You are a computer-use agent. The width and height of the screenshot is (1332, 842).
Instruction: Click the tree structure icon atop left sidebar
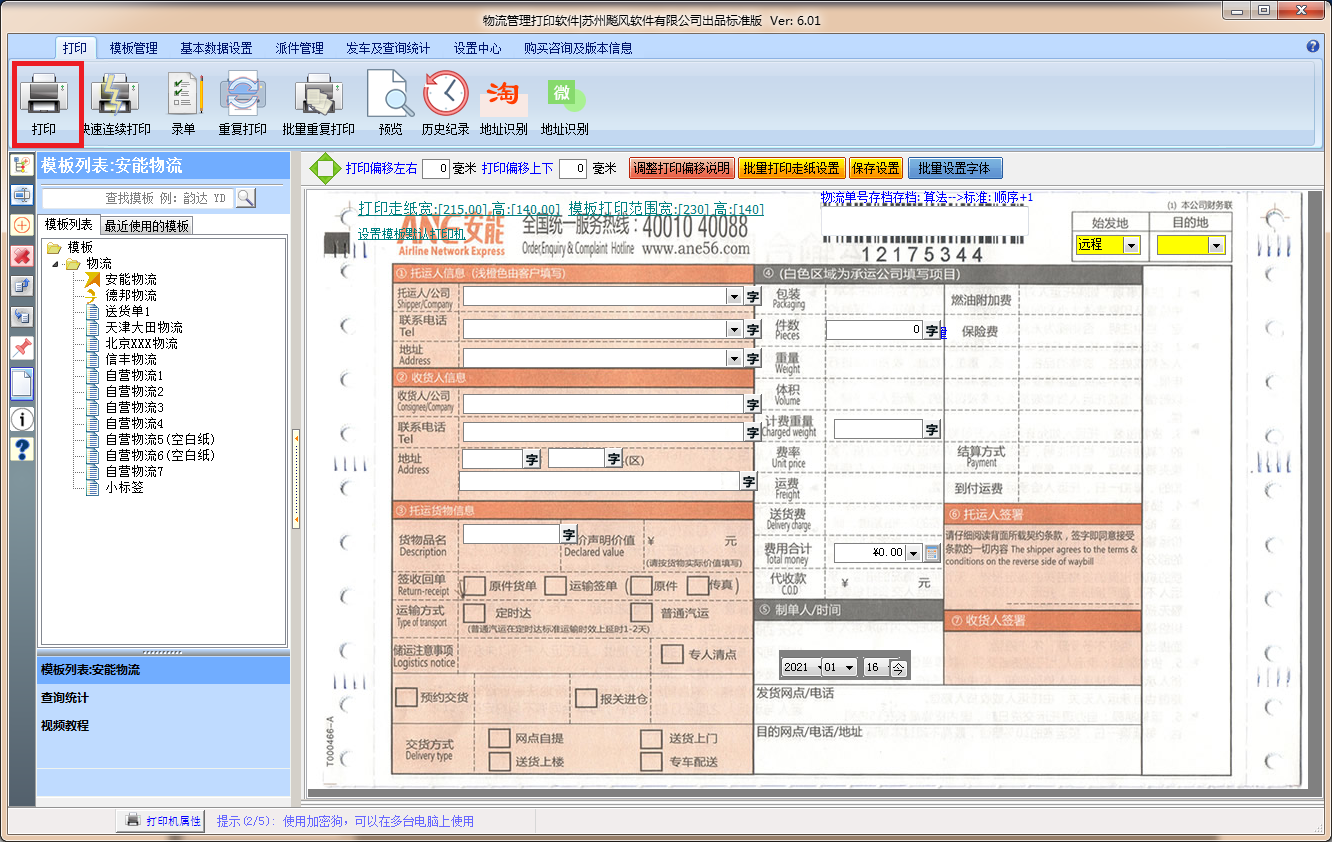click(x=22, y=165)
